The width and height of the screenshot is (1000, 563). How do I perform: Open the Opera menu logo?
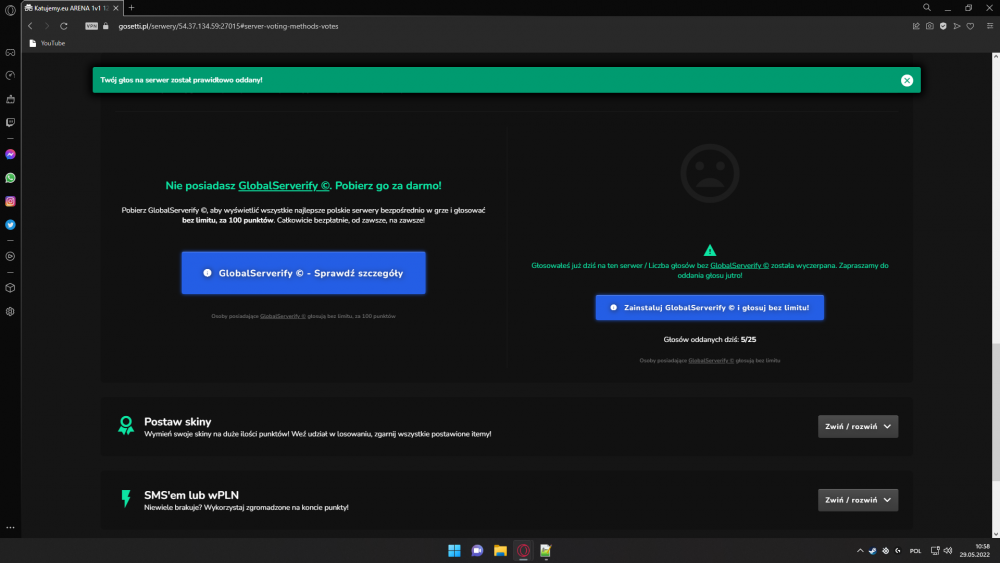coord(10,10)
